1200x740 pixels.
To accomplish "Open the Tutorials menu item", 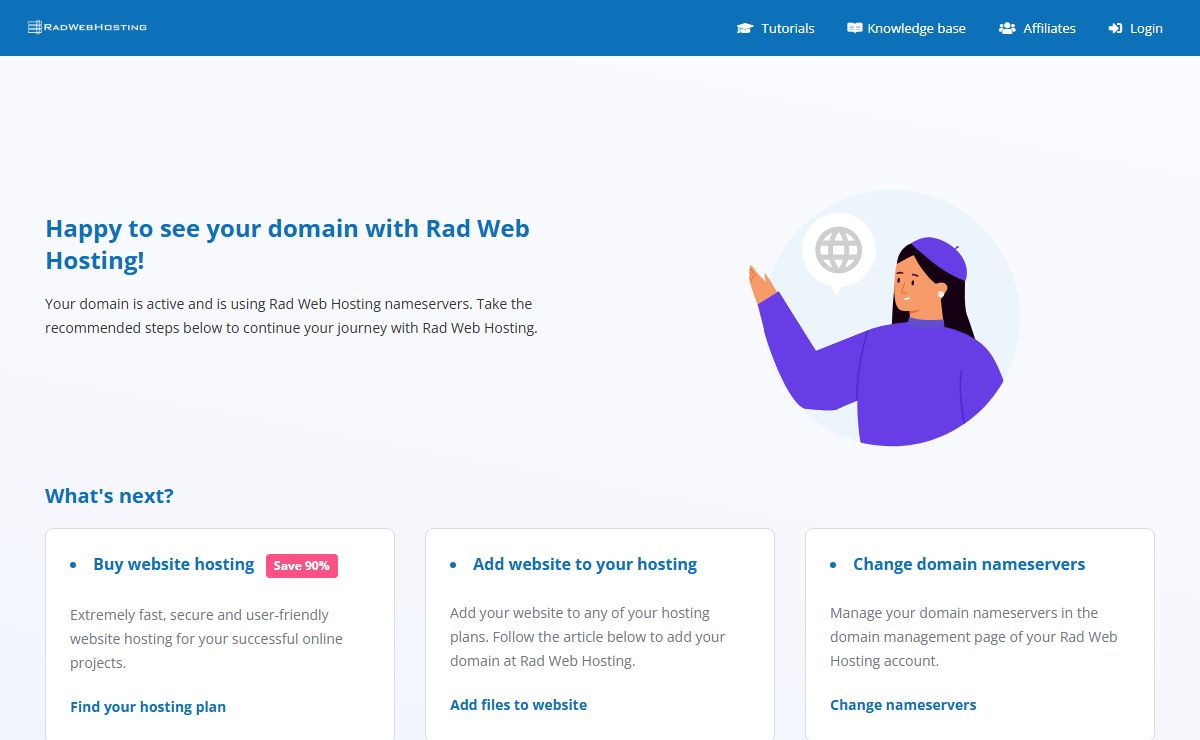I will 775,28.
